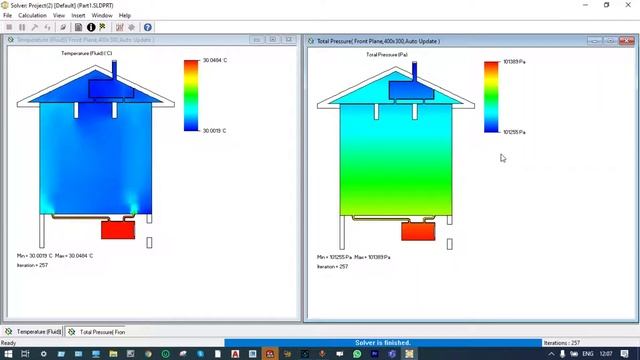This screenshot has width=640, height=360.
Task: Click the goals flag icon in toolbar
Action: point(102,27)
